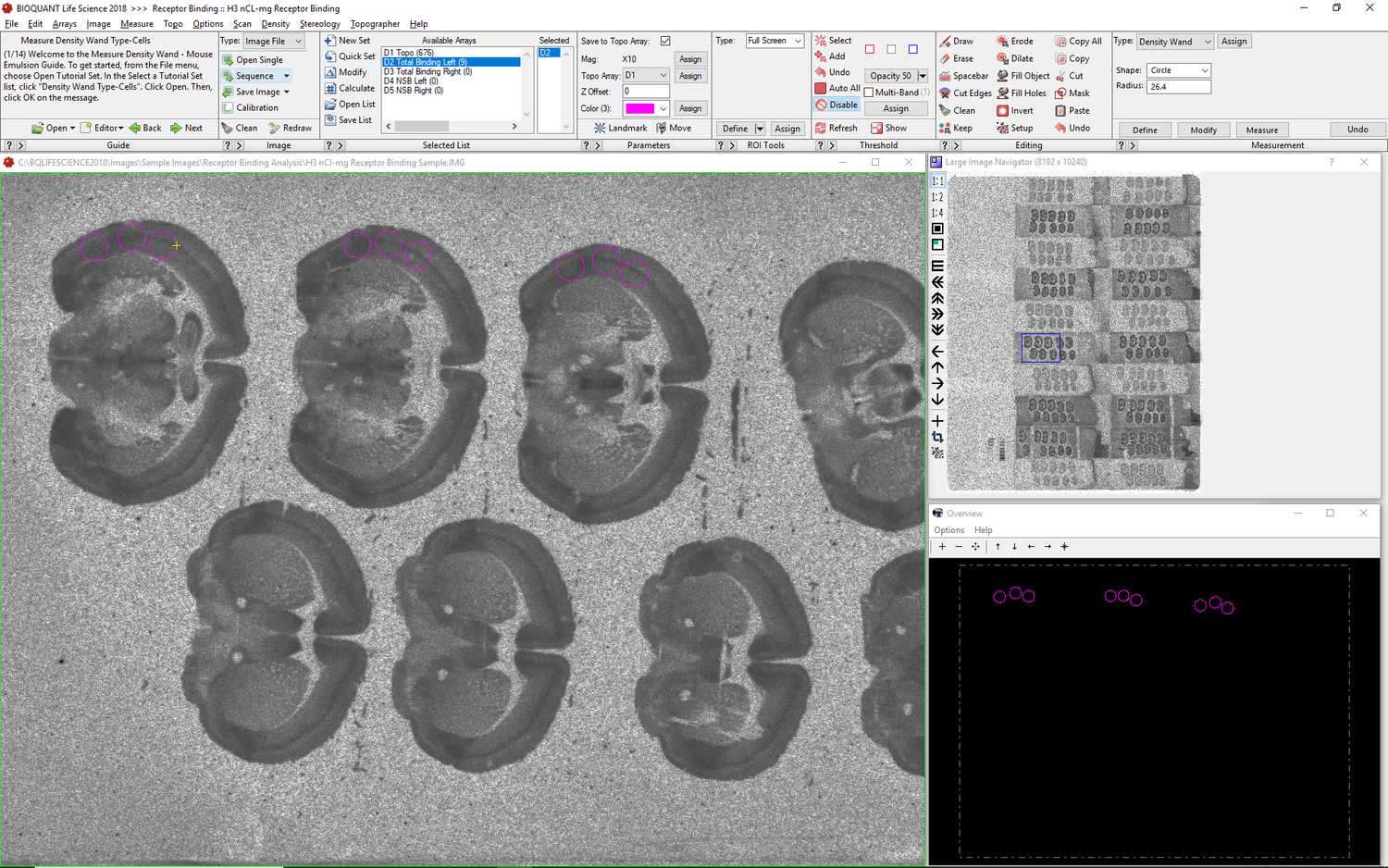This screenshot has width=1388, height=868.
Task: Click the Keep editing tool
Action: click(956, 129)
